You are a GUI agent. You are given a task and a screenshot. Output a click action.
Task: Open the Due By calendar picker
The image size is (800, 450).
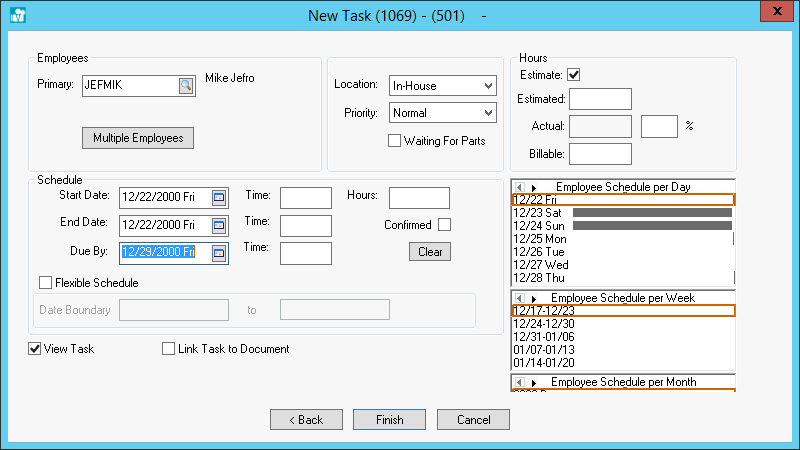[x=219, y=252]
